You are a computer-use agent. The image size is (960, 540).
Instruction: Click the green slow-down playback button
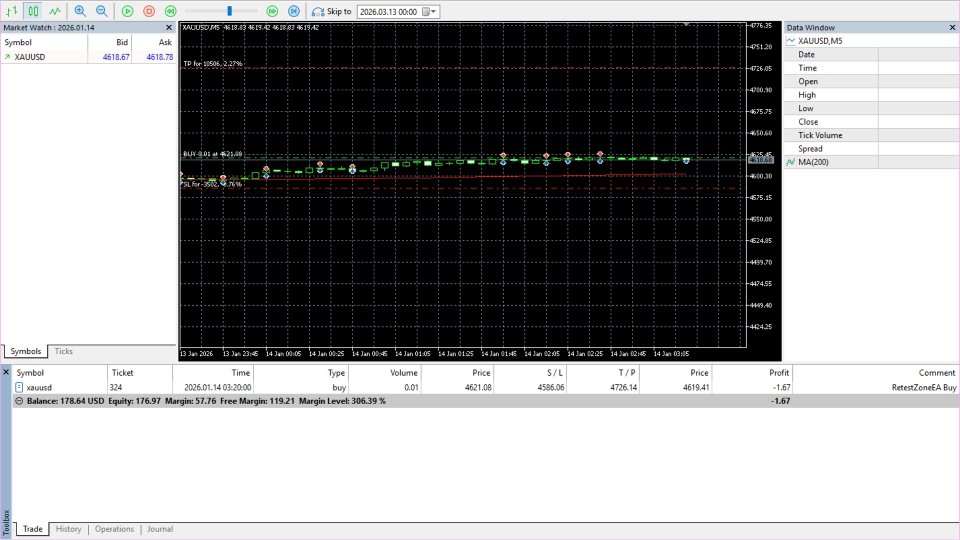point(171,11)
